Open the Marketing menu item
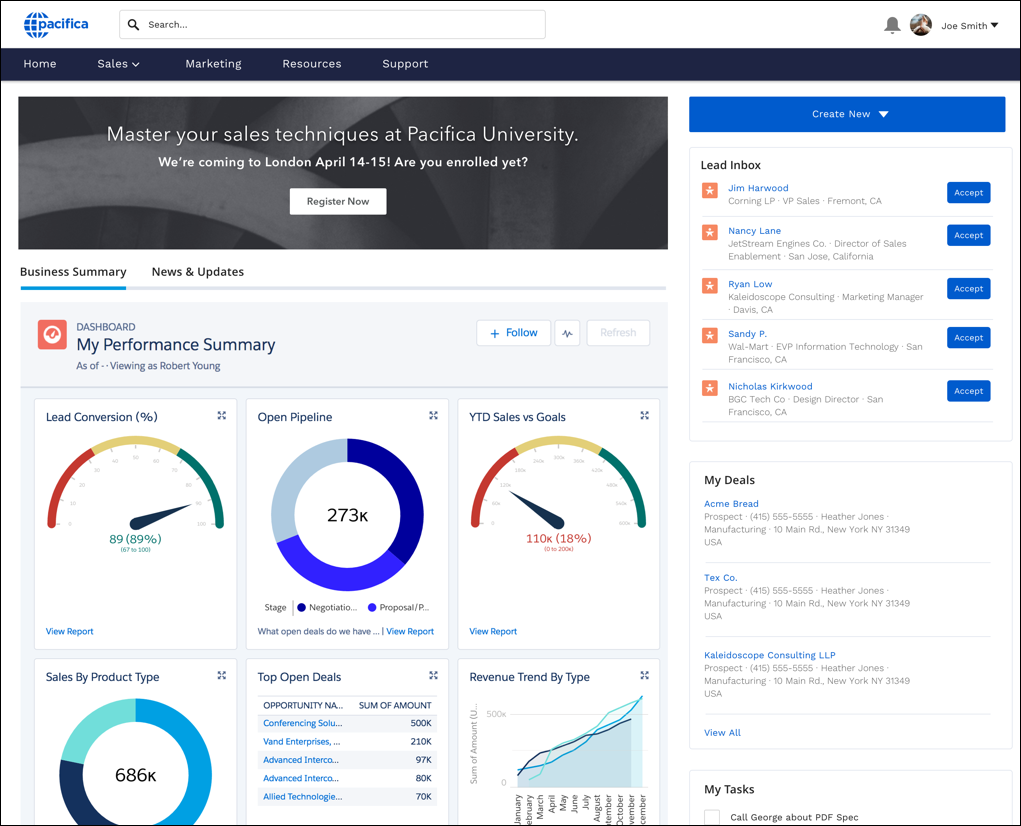Viewport: 1021px width, 826px height. [x=213, y=63]
